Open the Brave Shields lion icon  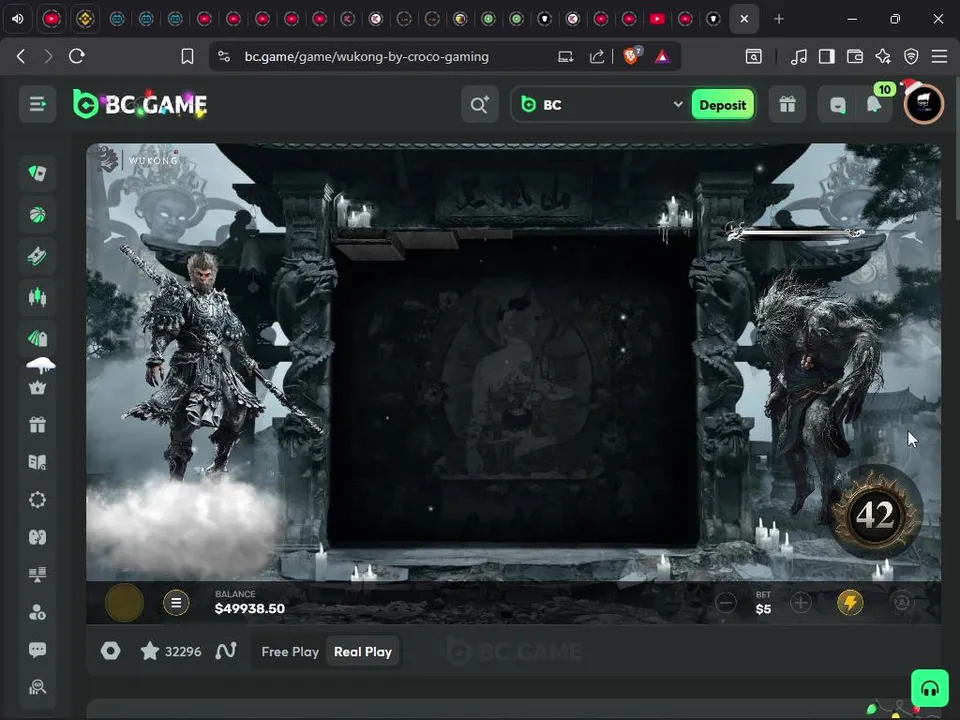point(631,56)
